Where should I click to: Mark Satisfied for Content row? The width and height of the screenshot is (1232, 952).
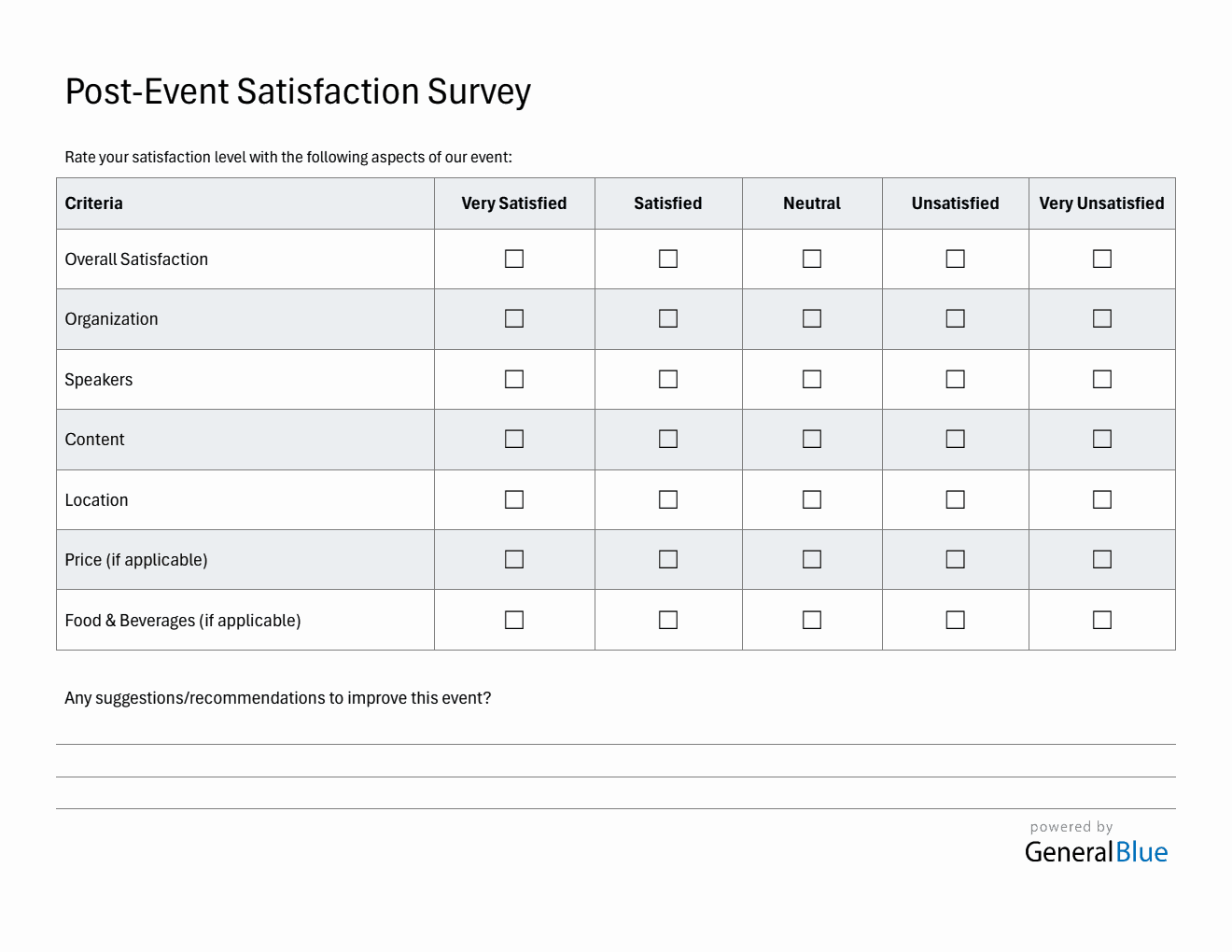point(668,439)
